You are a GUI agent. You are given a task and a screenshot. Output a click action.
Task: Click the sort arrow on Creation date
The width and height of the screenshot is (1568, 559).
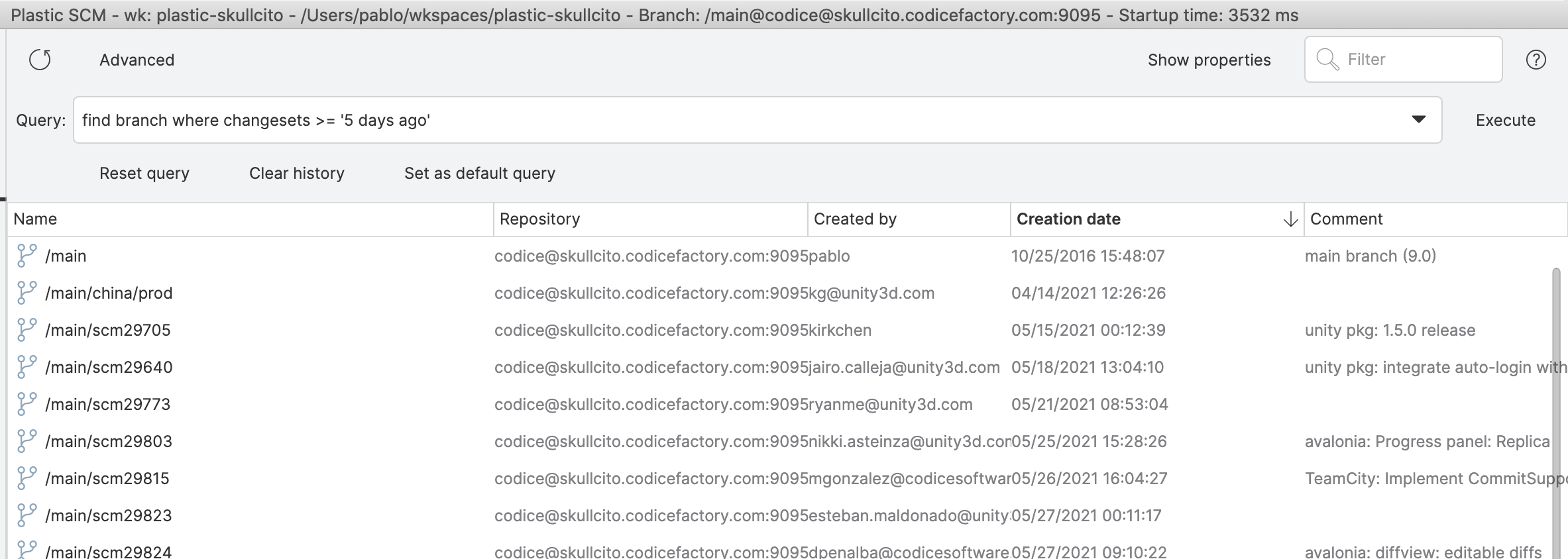tap(1290, 219)
